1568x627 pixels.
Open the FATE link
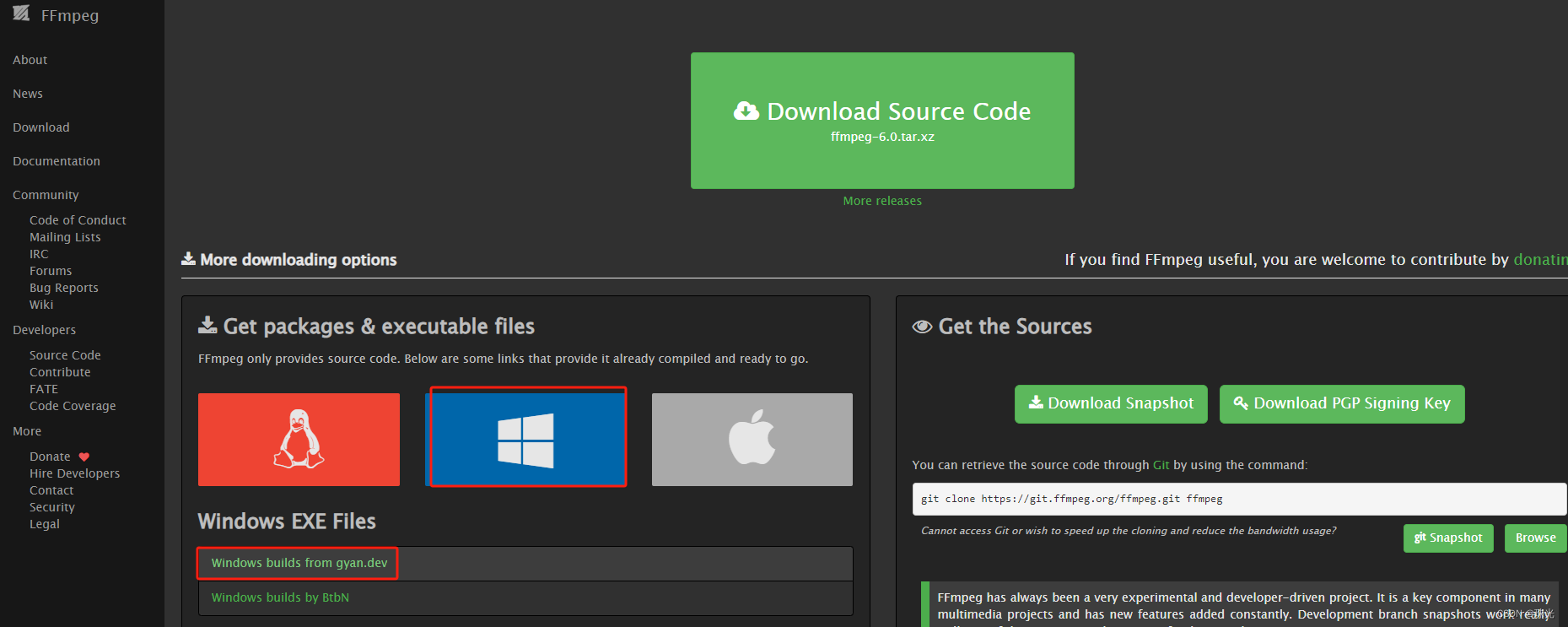(44, 389)
